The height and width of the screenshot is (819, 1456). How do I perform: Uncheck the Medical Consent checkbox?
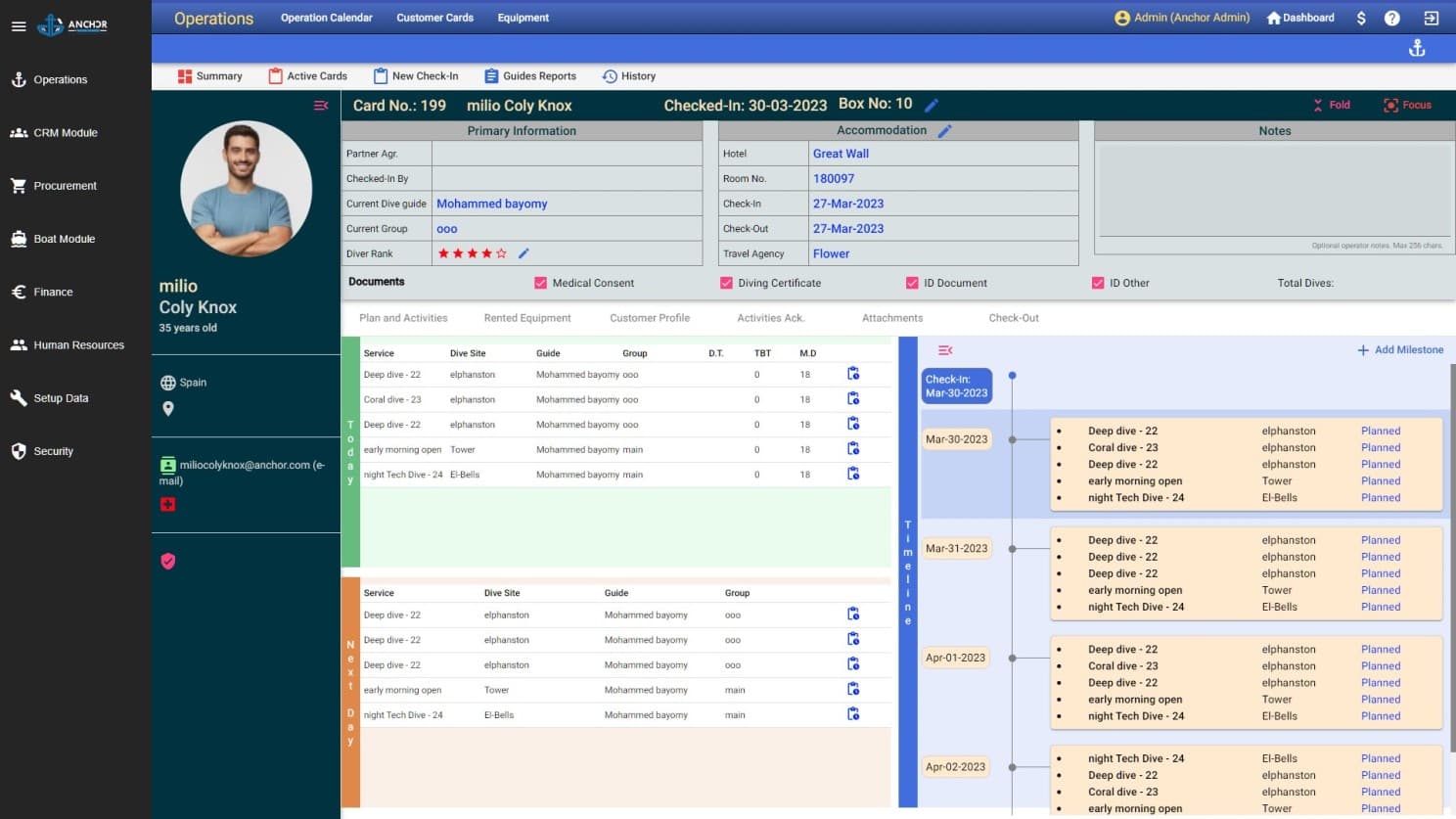[x=540, y=283]
